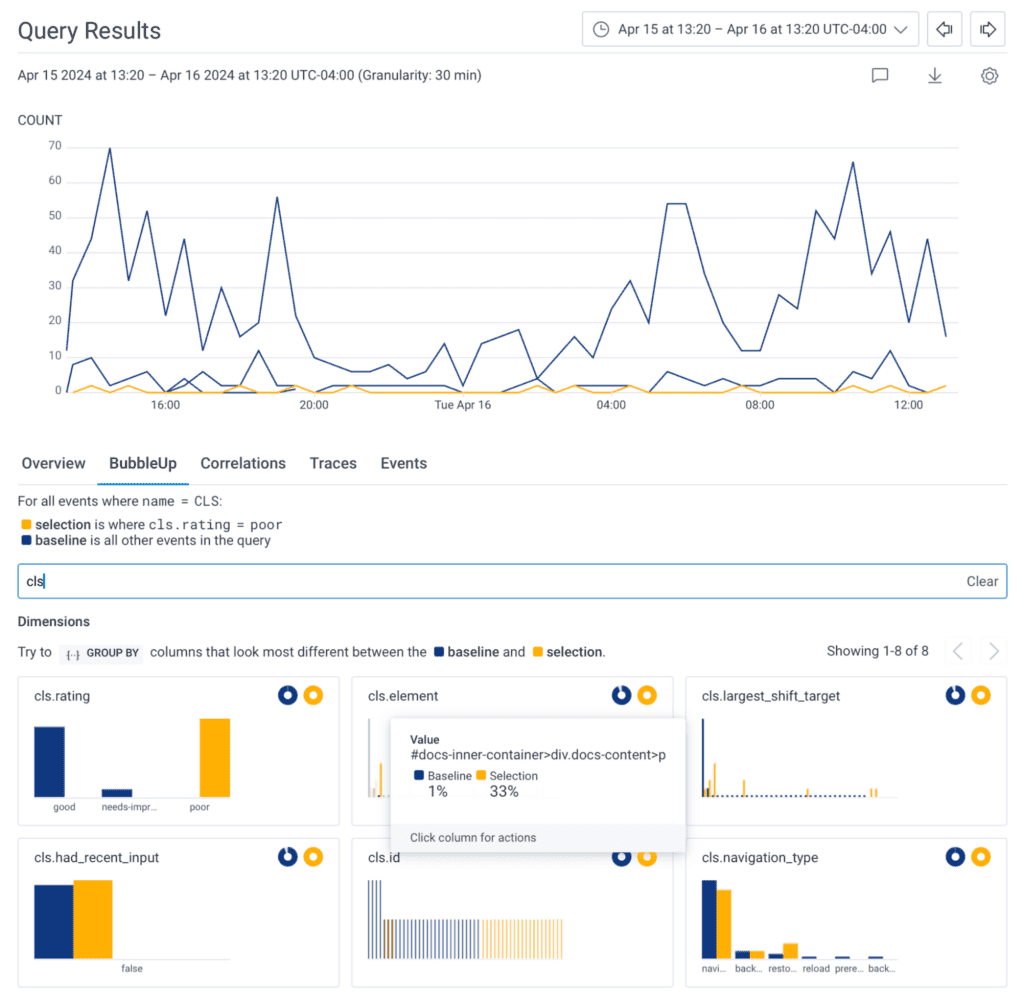The height and width of the screenshot is (994, 1024).
Task: Go to previous page of dimensions
Action: click(958, 652)
